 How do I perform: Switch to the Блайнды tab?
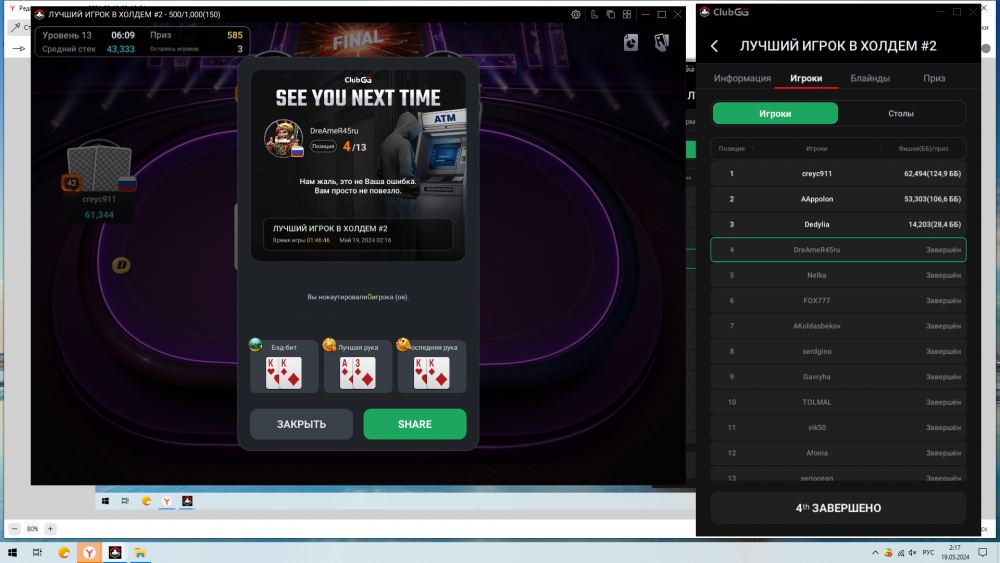[x=870, y=78]
